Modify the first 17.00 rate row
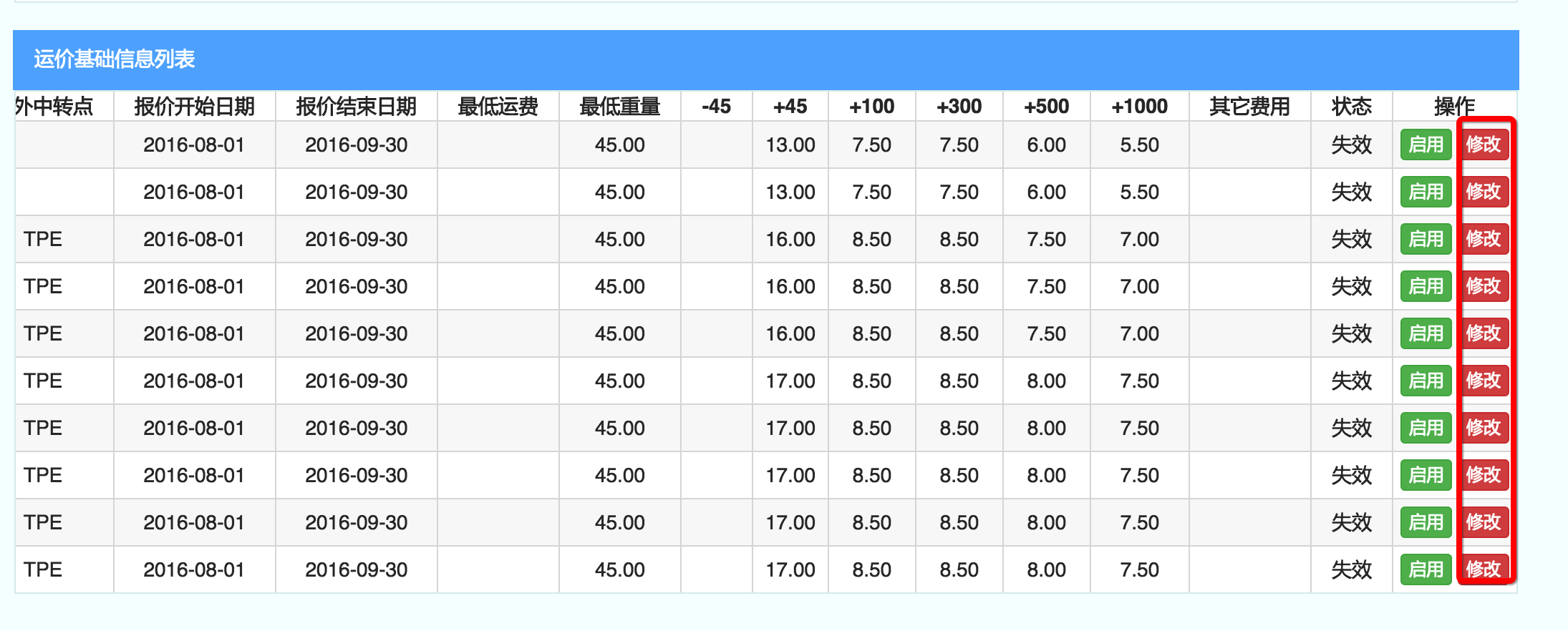 (1484, 381)
